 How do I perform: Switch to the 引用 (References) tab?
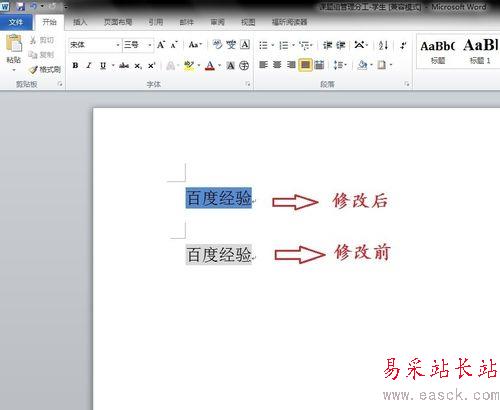156,22
